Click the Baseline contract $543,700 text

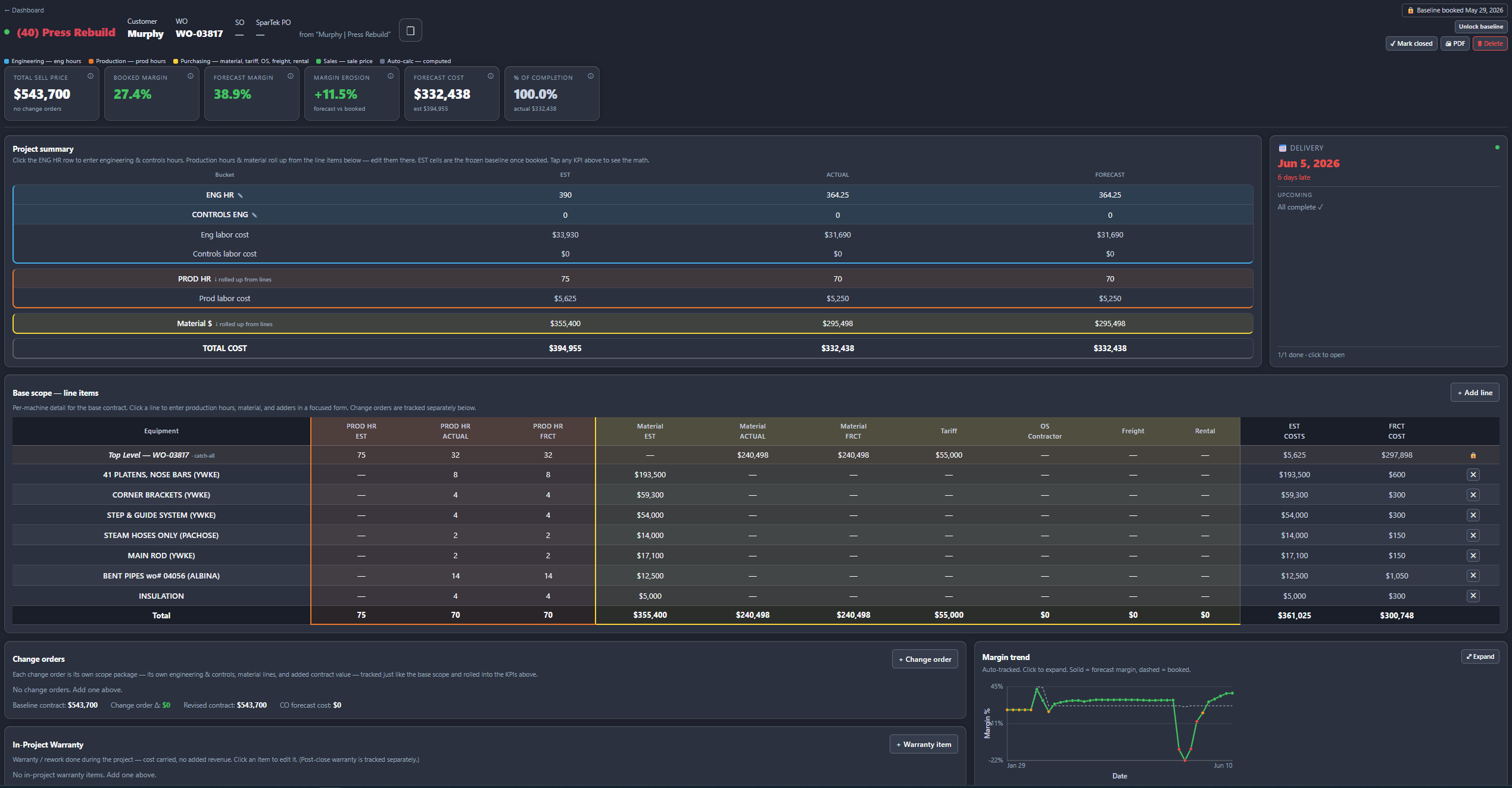55,705
